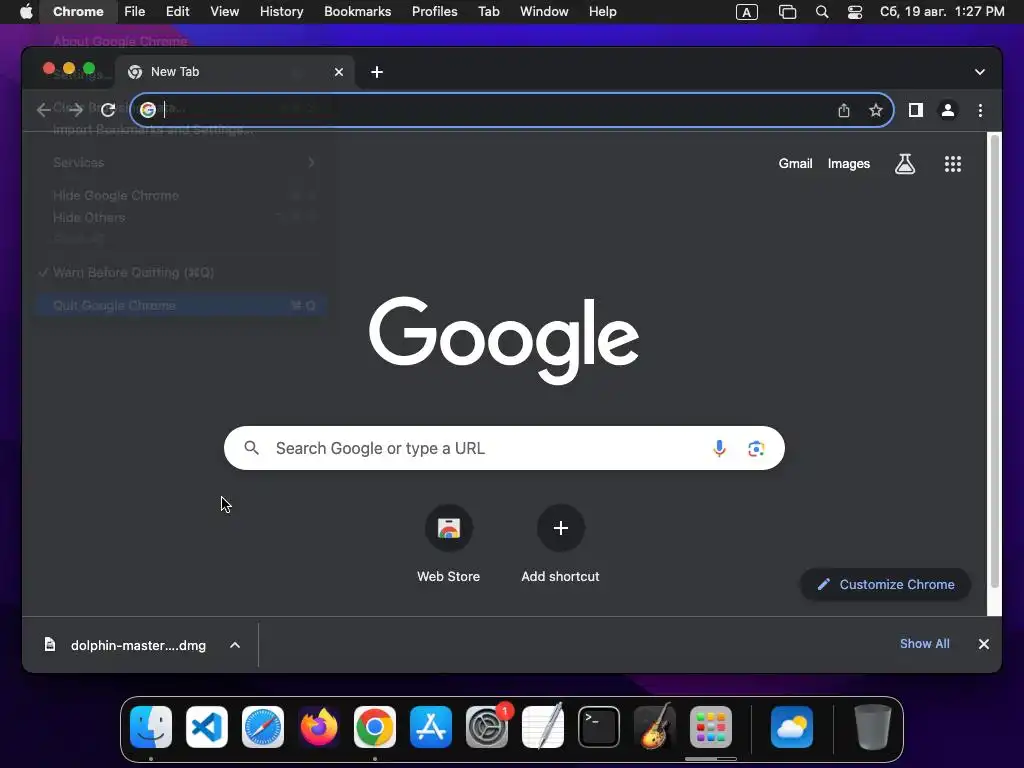Open Control Center in the menu bar

click(854, 12)
